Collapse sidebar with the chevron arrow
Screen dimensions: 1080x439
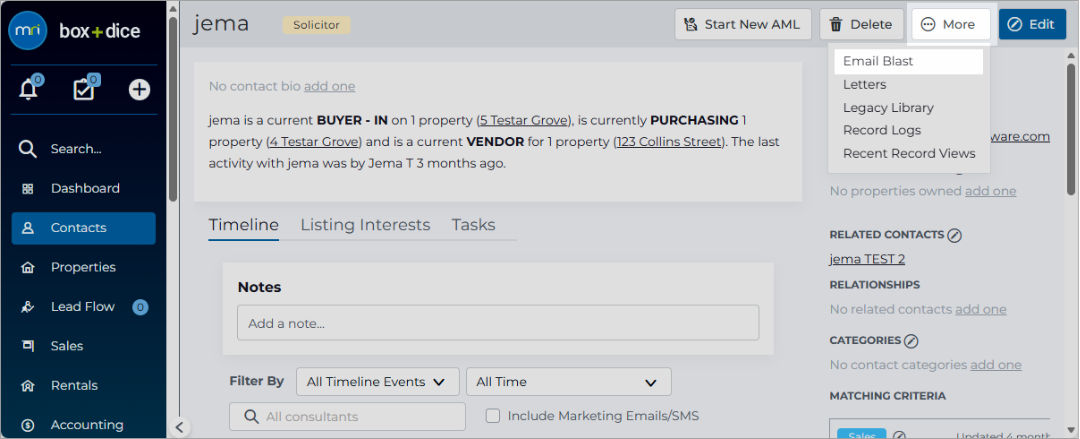pos(179,427)
